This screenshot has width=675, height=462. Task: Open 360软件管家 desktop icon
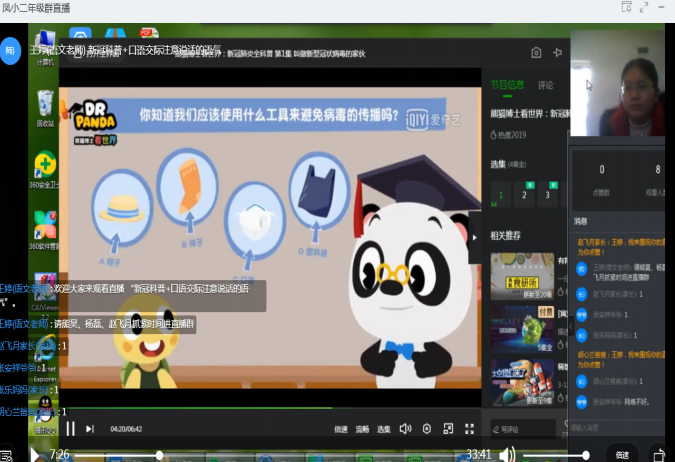click(x=45, y=230)
